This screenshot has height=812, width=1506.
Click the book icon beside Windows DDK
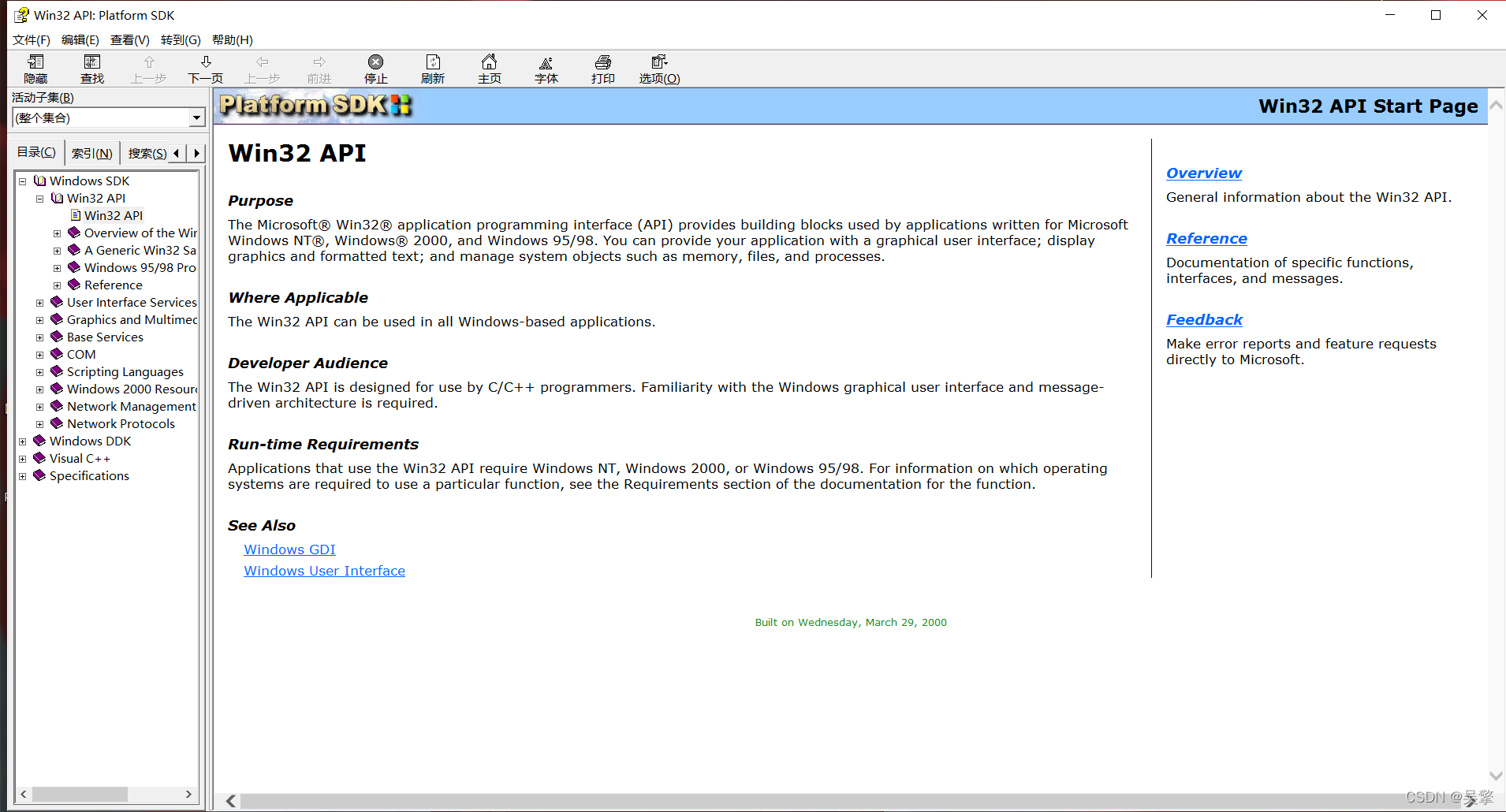coord(39,441)
